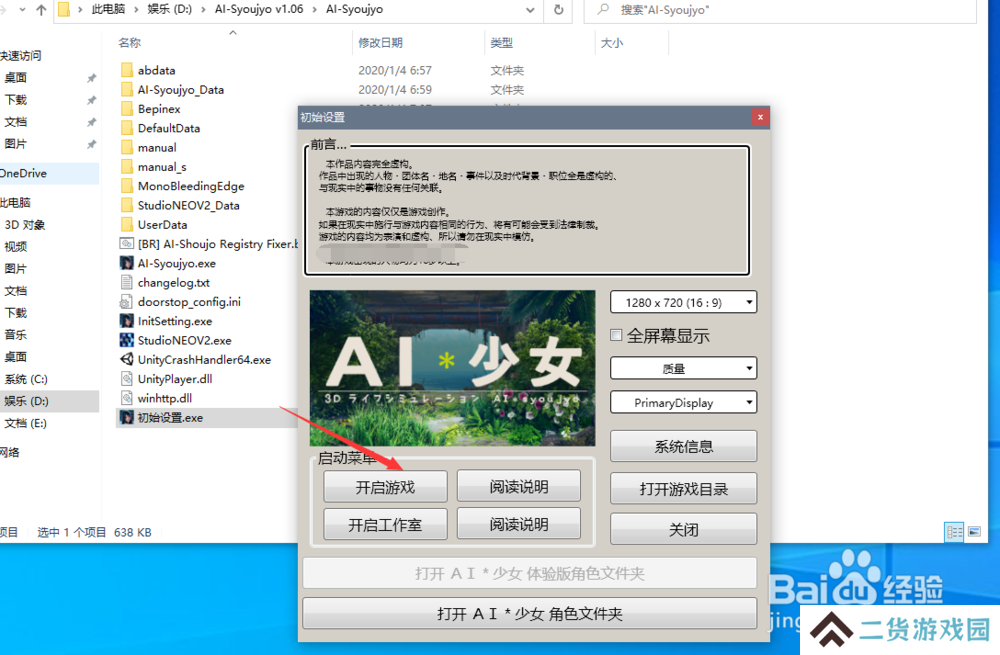Close the 初始设置 dialog with red X
Screen dimensions: 1000x655
pyautogui.click(x=760, y=117)
